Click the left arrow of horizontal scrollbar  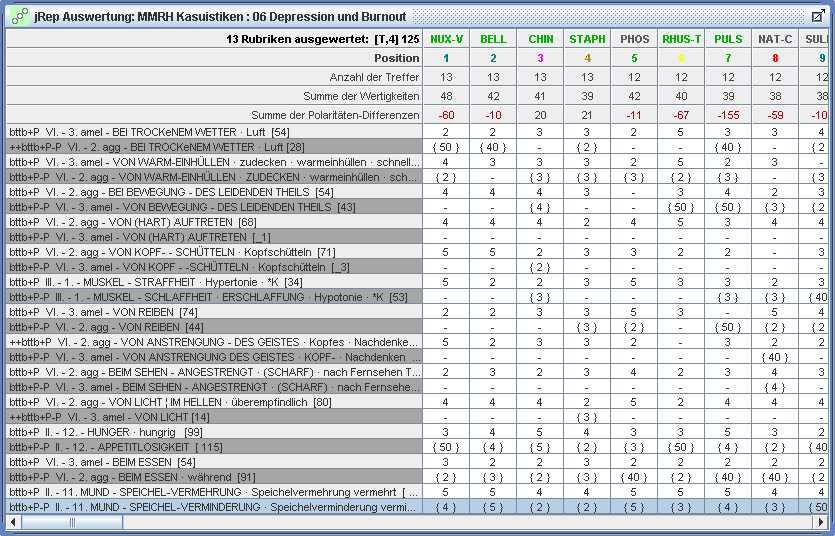(x=14, y=521)
